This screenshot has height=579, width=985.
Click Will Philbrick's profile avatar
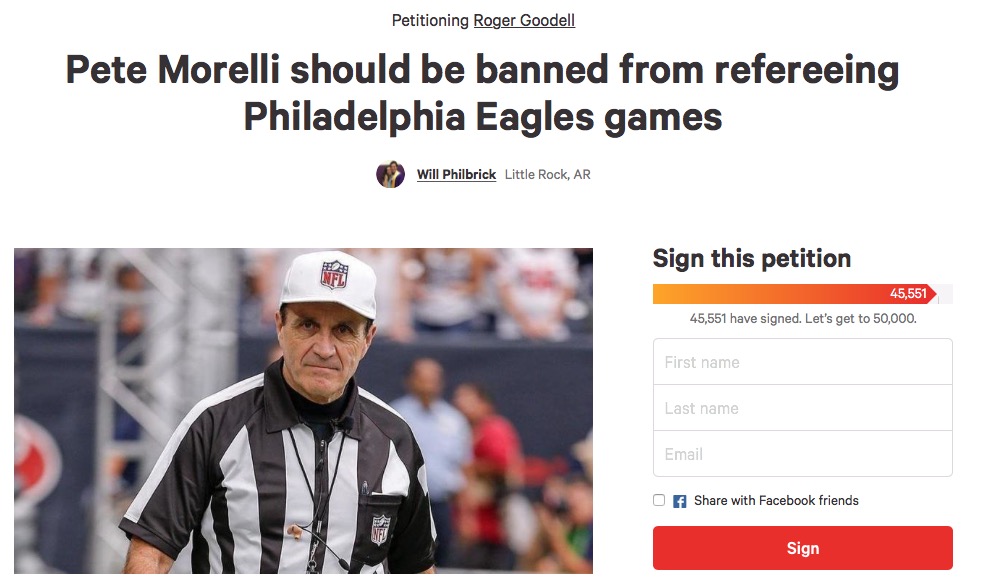point(390,174)
